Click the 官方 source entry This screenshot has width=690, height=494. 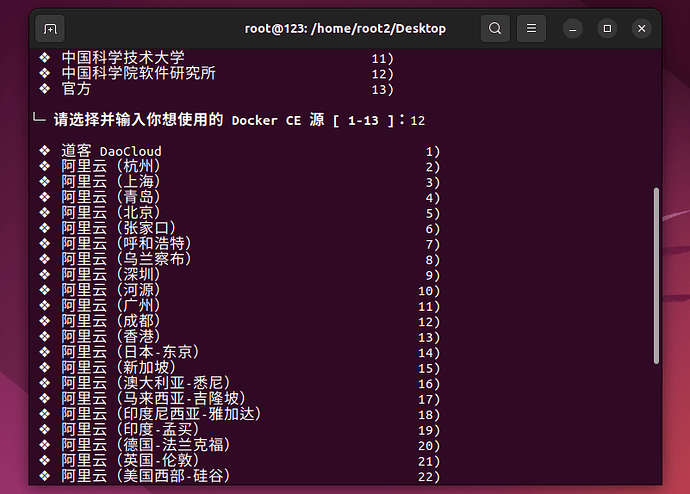(x=76, y=89)
